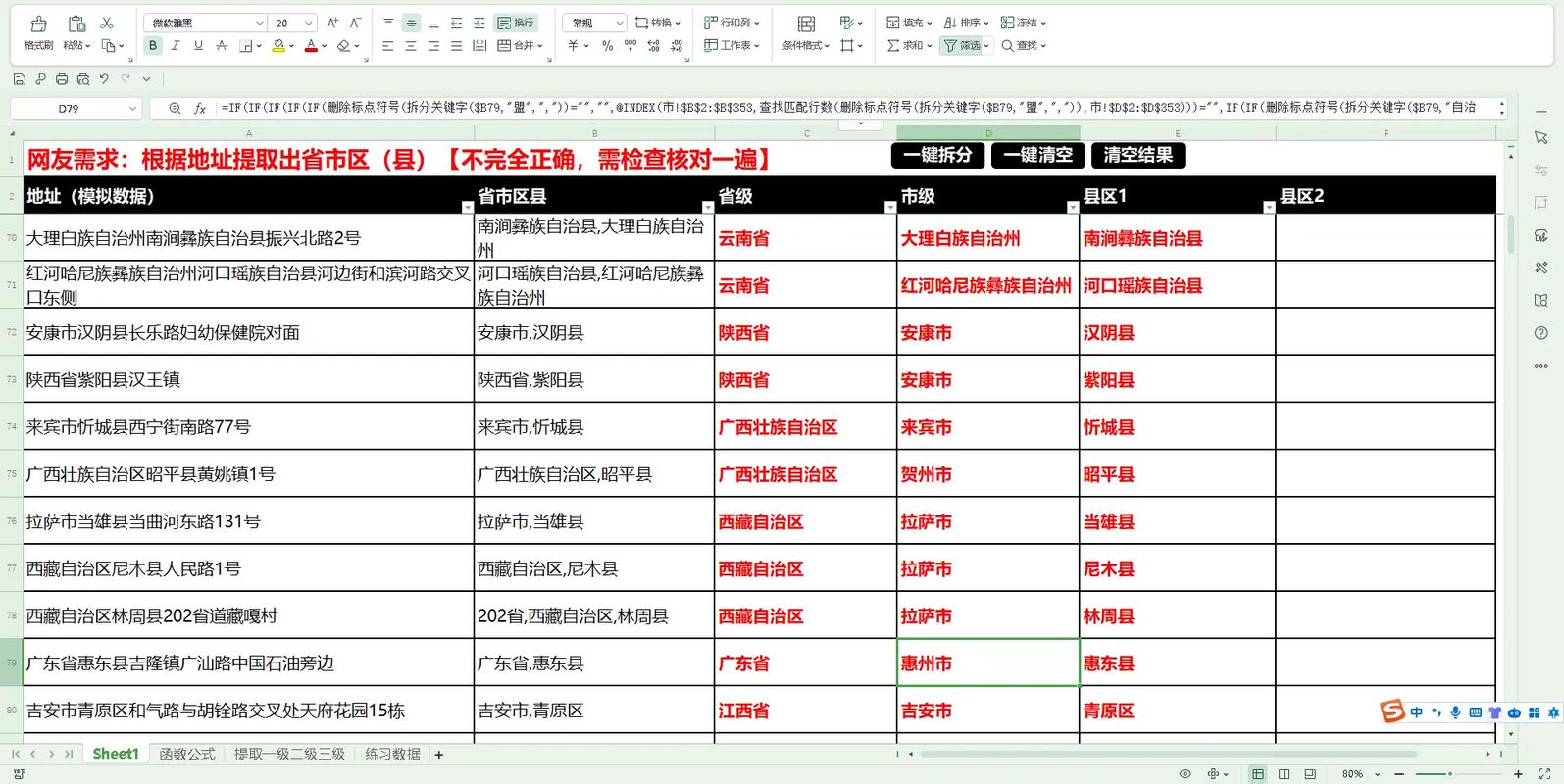The height and width of the screenshot is (784, 1564).
Task: Click the yellow fill color swatch
Action: (x=278, y=45)
